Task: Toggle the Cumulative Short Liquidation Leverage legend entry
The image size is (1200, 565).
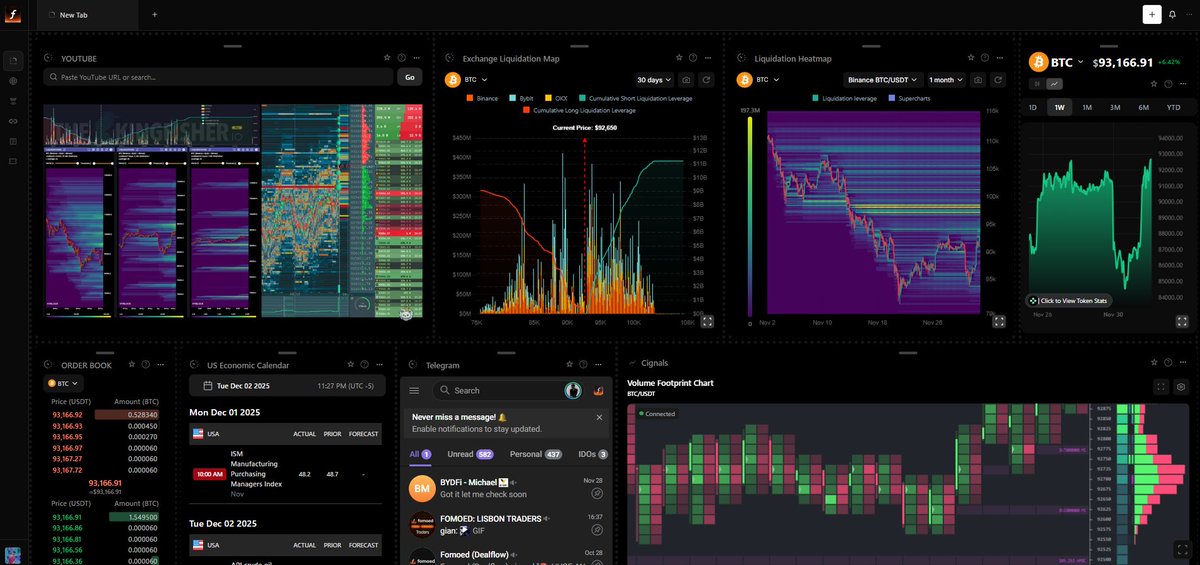Action: 636,98
